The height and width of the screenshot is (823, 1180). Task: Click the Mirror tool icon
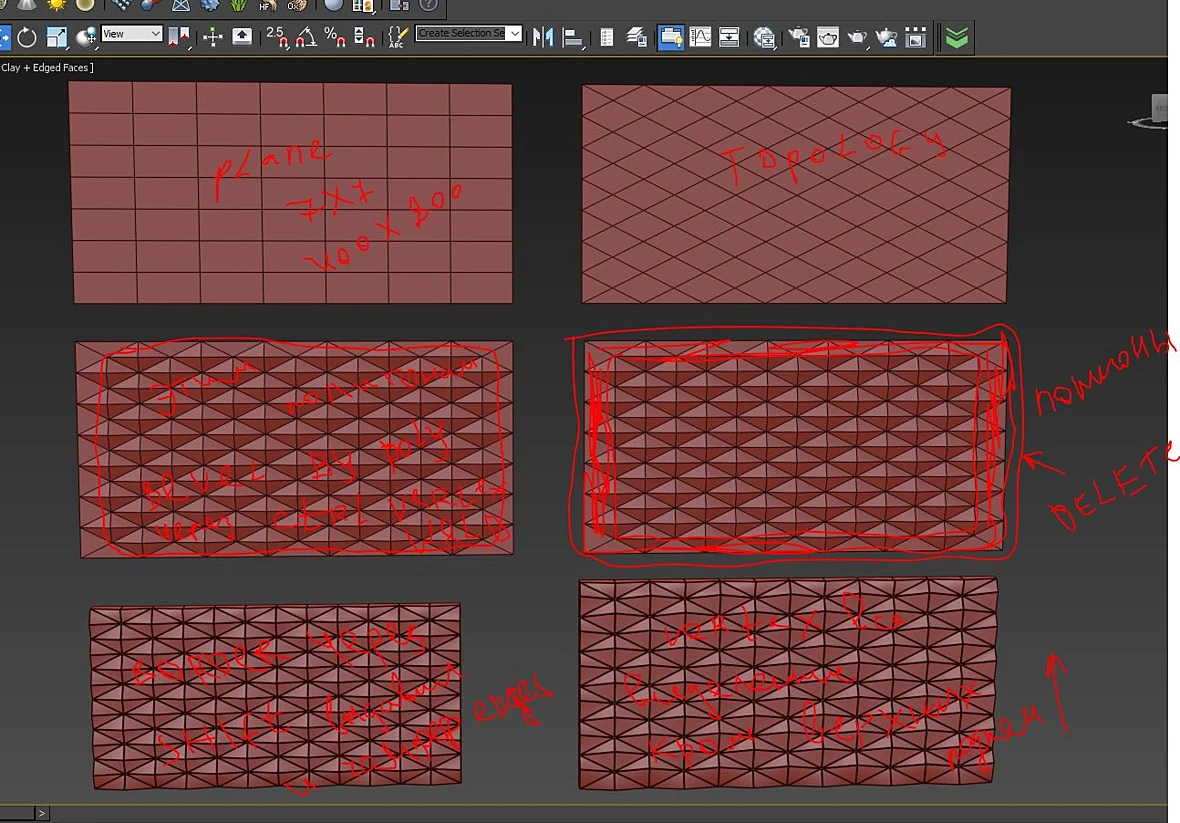pyautogui.click(x=543, y=37)
